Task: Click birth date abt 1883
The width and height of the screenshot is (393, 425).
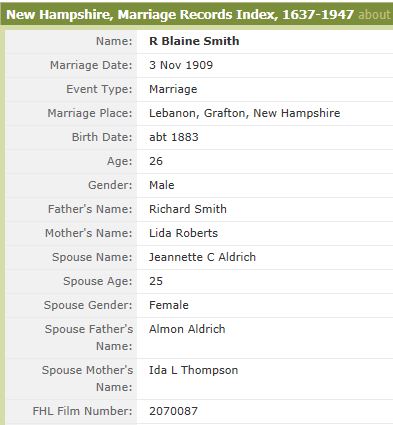Action: point(174,137)
